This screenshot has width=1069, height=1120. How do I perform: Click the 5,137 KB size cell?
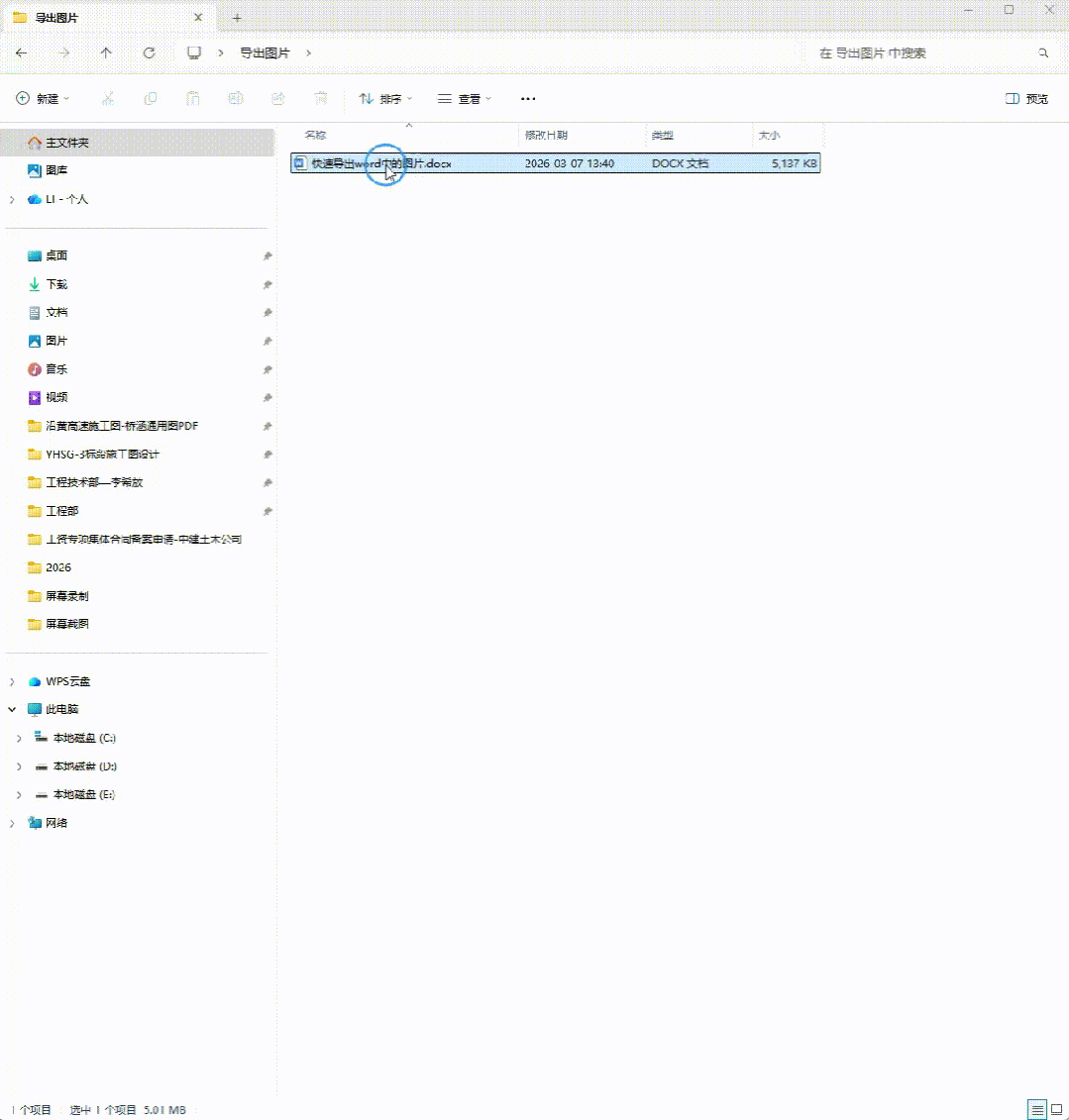click(794, 163)
